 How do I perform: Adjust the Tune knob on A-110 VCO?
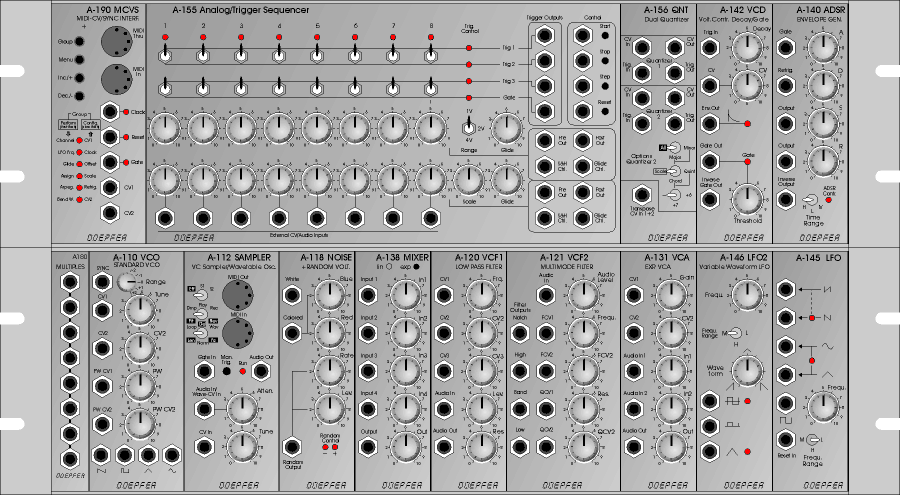139,311
